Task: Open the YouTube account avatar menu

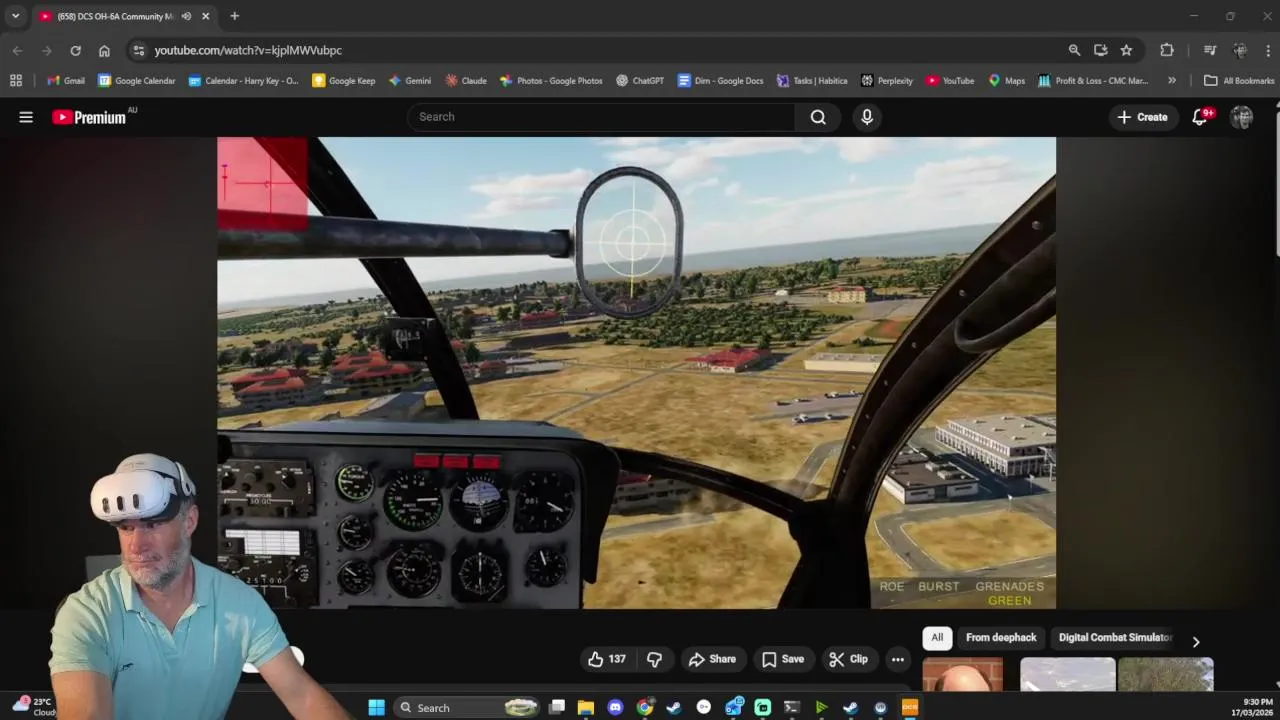Action: (1242, 117)
